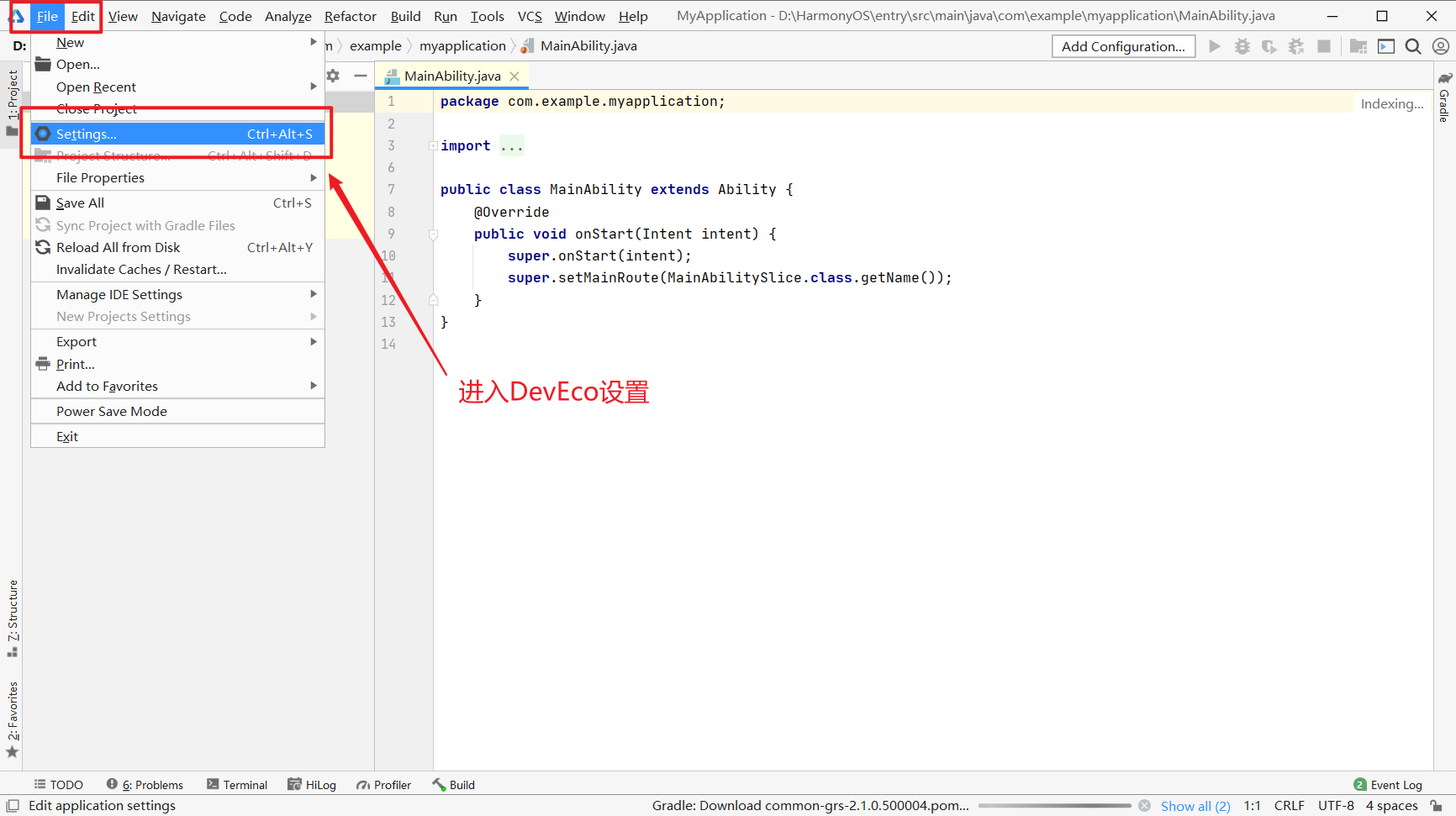Select Reload All from Disk
This screenshot has width=1456, height=816.
[177, 248]
